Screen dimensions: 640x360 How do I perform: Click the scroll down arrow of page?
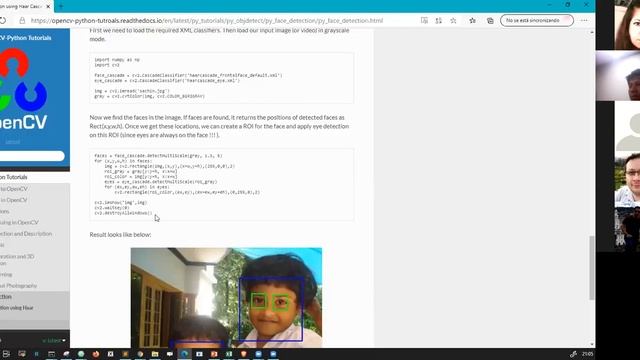click(x=592, y=344)
